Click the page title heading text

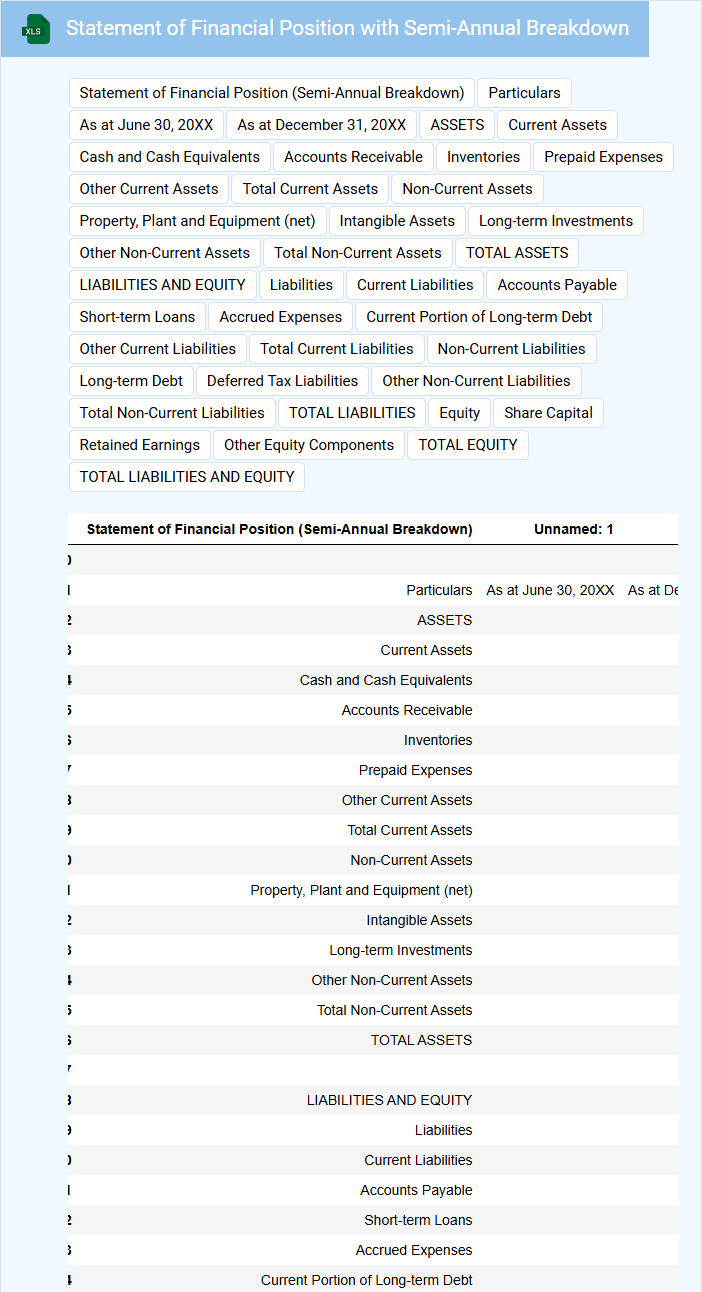(347, 28)
